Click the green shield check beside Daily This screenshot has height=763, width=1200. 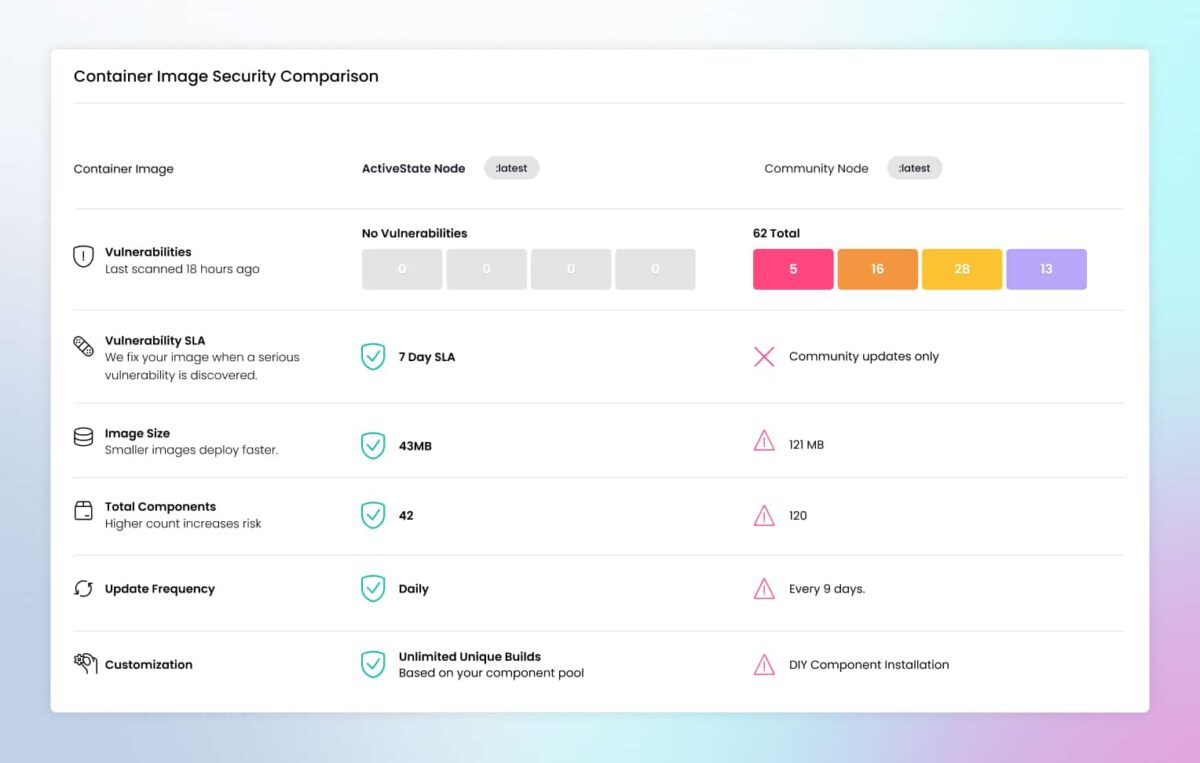click(373, 589)
